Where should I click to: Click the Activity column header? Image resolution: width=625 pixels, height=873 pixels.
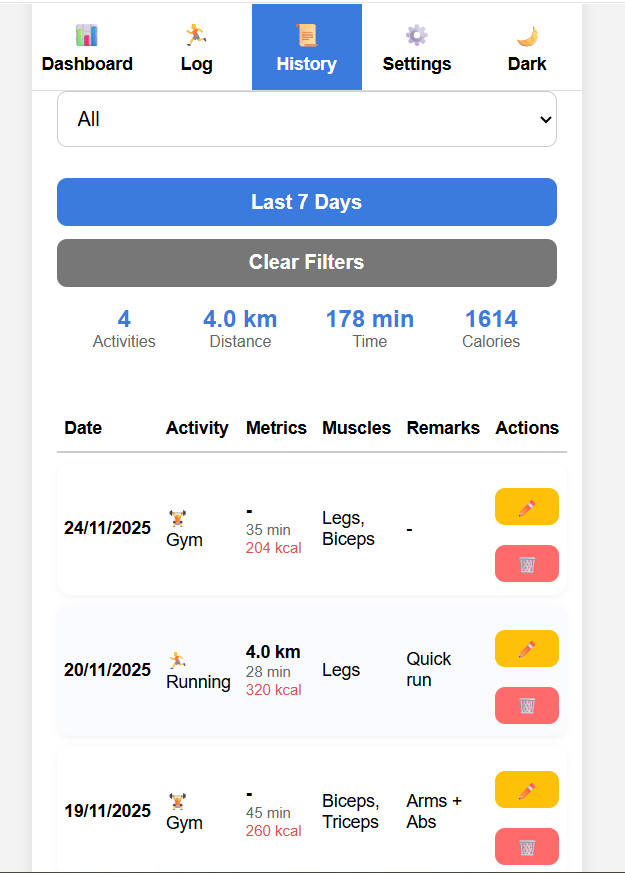[x=197, y=428]
